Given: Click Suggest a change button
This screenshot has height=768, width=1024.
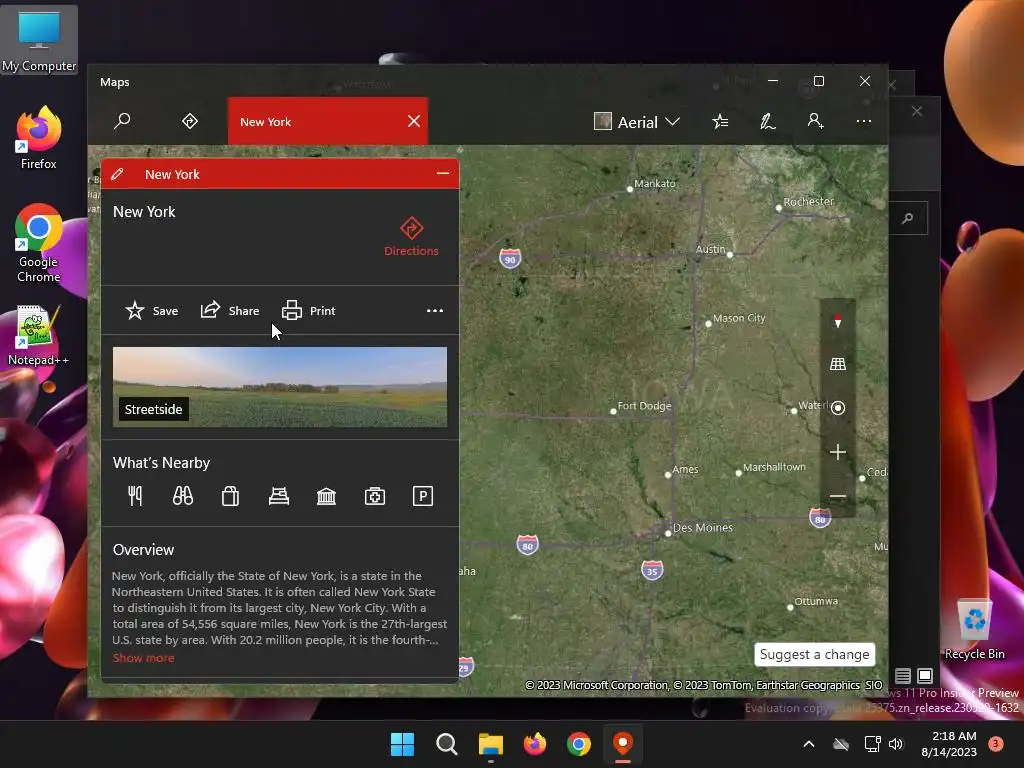Looking at the screenshot, I should 814,654.
